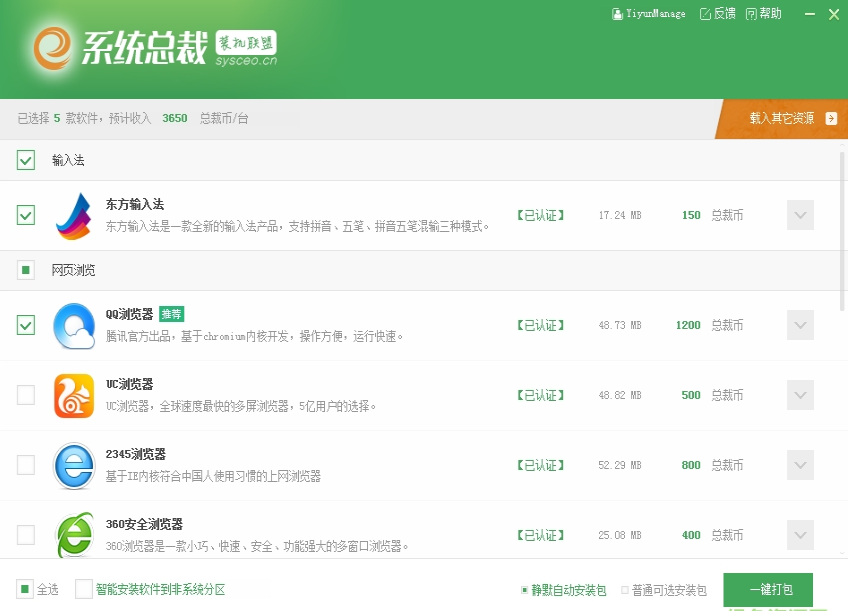
Task: Check the UC浏览器 checkbox
Action: click(x=26, y=395)
